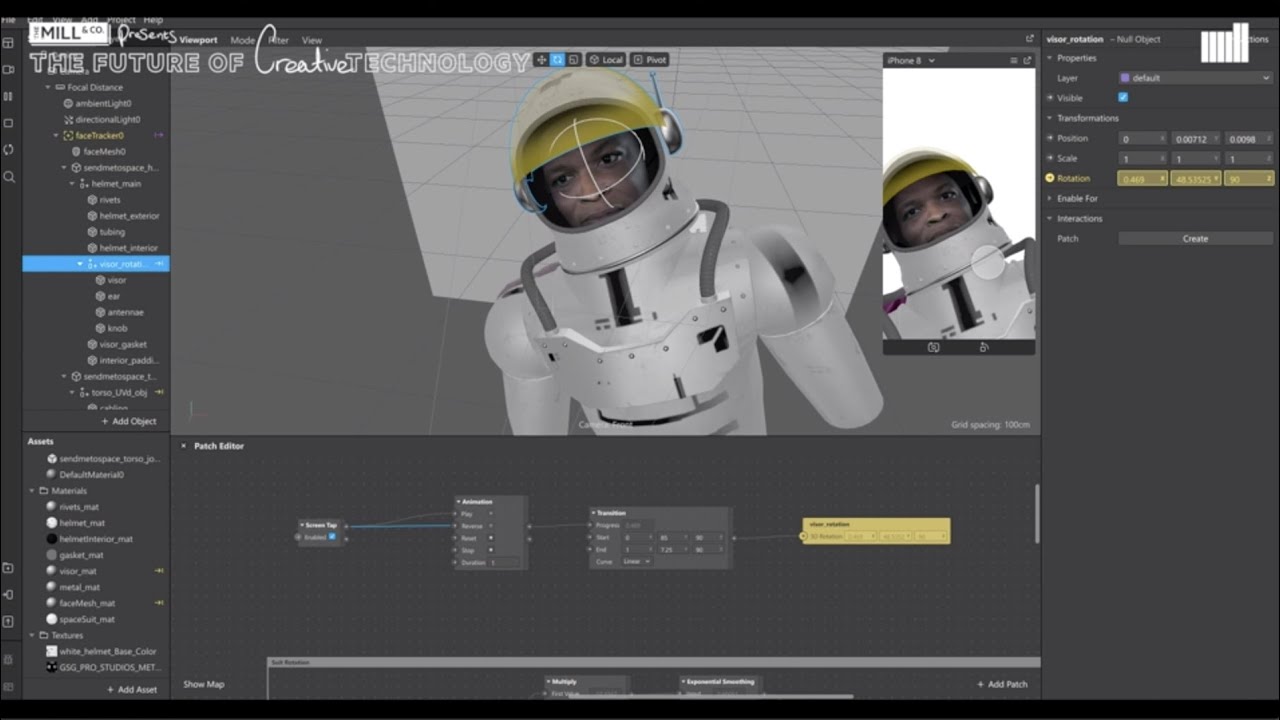Open the iPhone 8 device dropdown
The image size is (1280, 720).
click(x=911, y=60)
